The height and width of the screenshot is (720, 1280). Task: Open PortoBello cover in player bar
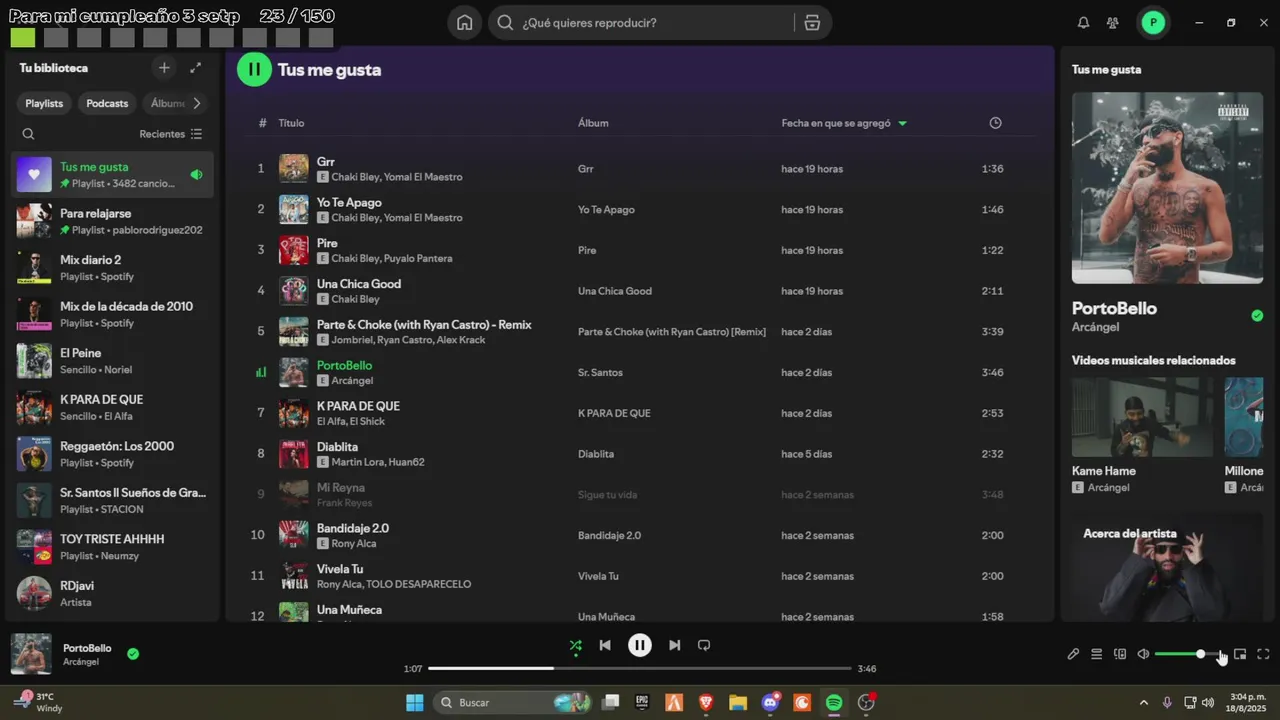click(31, 654)
